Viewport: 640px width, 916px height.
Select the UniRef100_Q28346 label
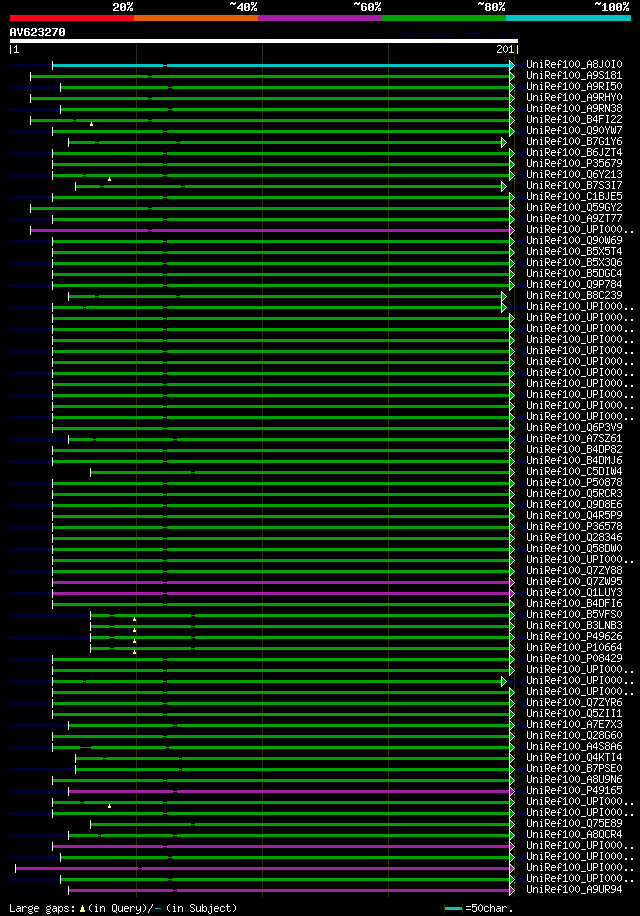tap(574, 537)
